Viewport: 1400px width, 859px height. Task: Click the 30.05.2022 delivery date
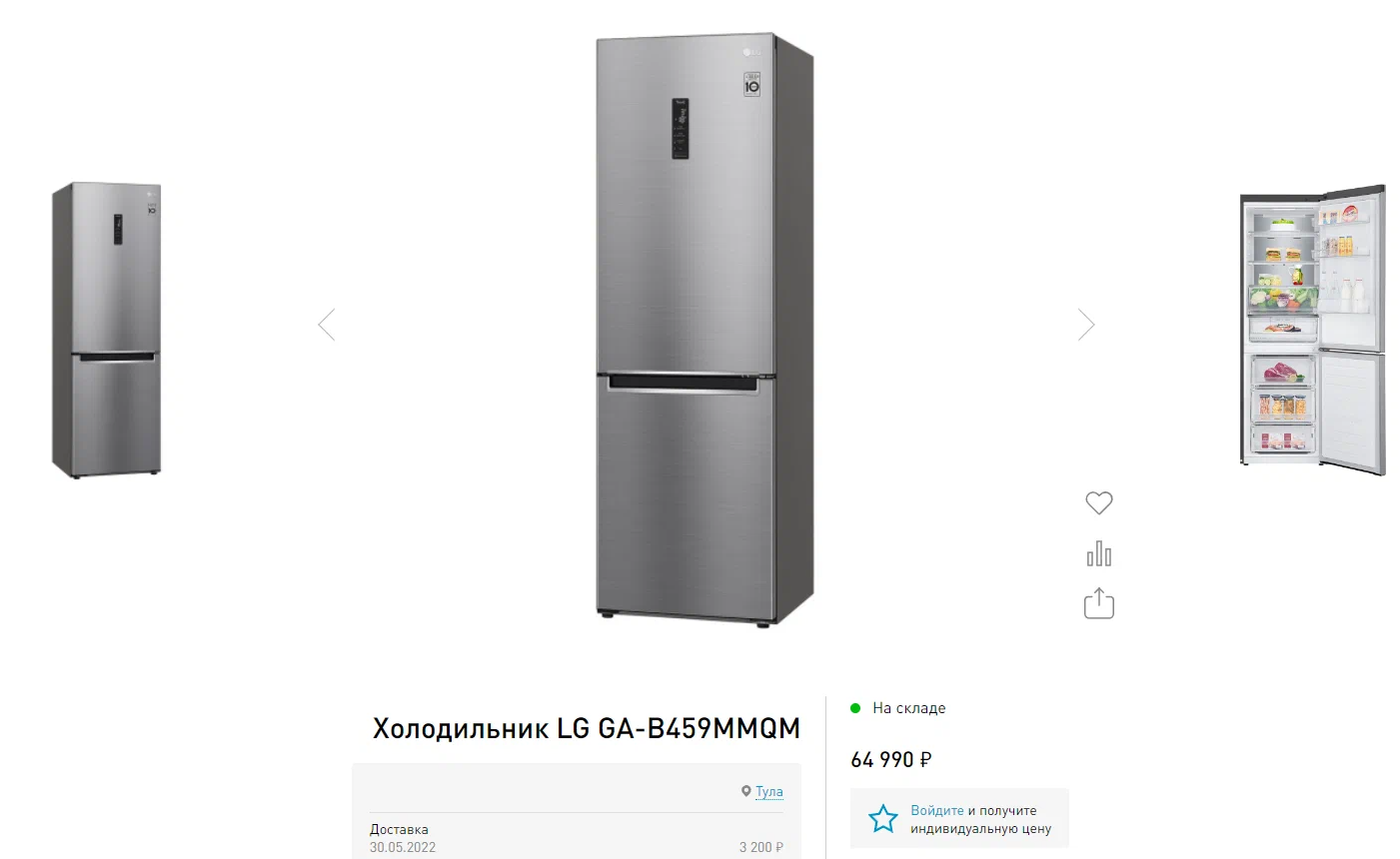[x=403, y=847]
